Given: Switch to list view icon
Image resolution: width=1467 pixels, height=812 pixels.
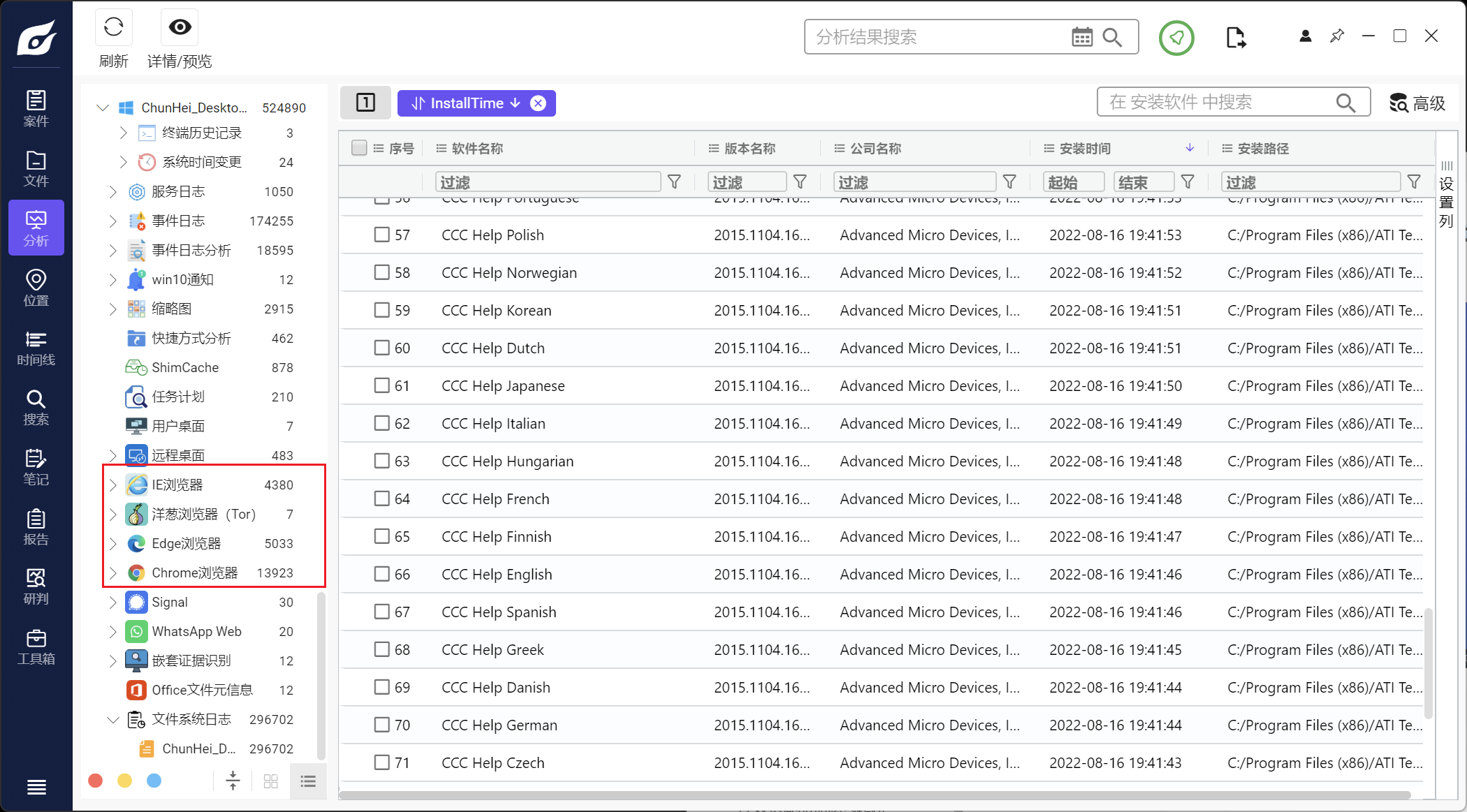Looking at the screenshot, I should point(308,781).
